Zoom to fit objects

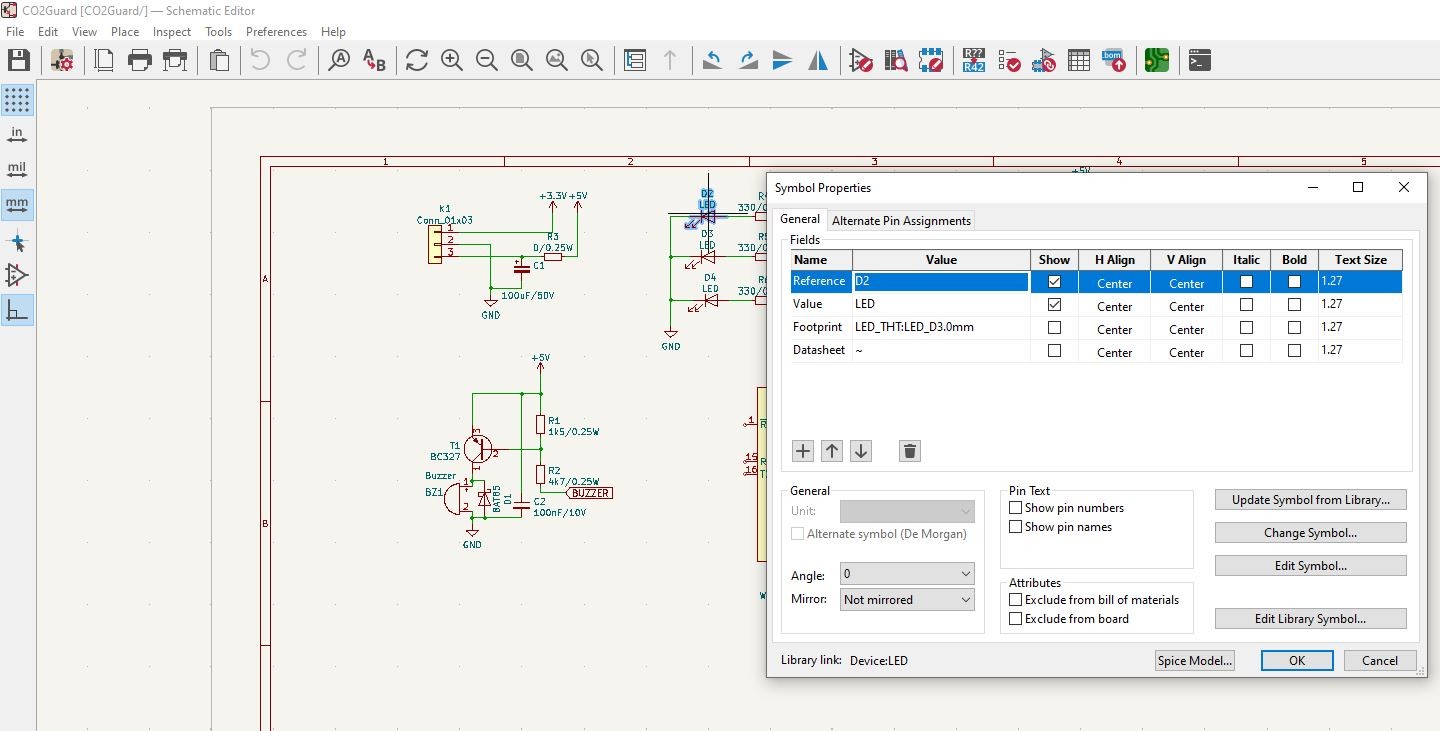[557, 61]
